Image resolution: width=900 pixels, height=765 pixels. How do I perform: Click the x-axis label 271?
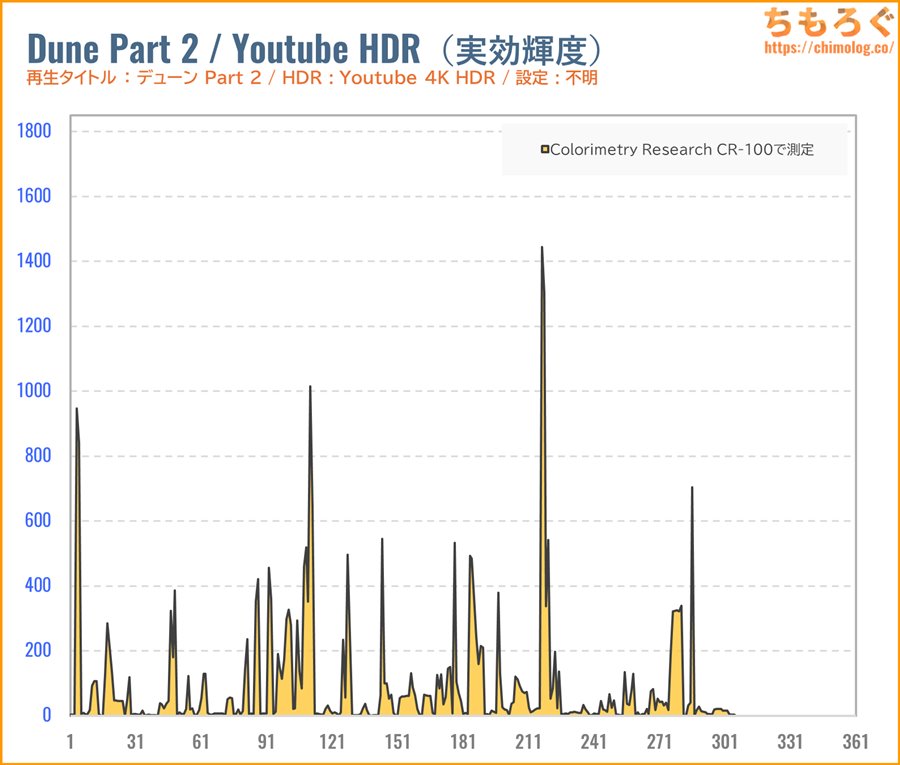tap(659, 741)
